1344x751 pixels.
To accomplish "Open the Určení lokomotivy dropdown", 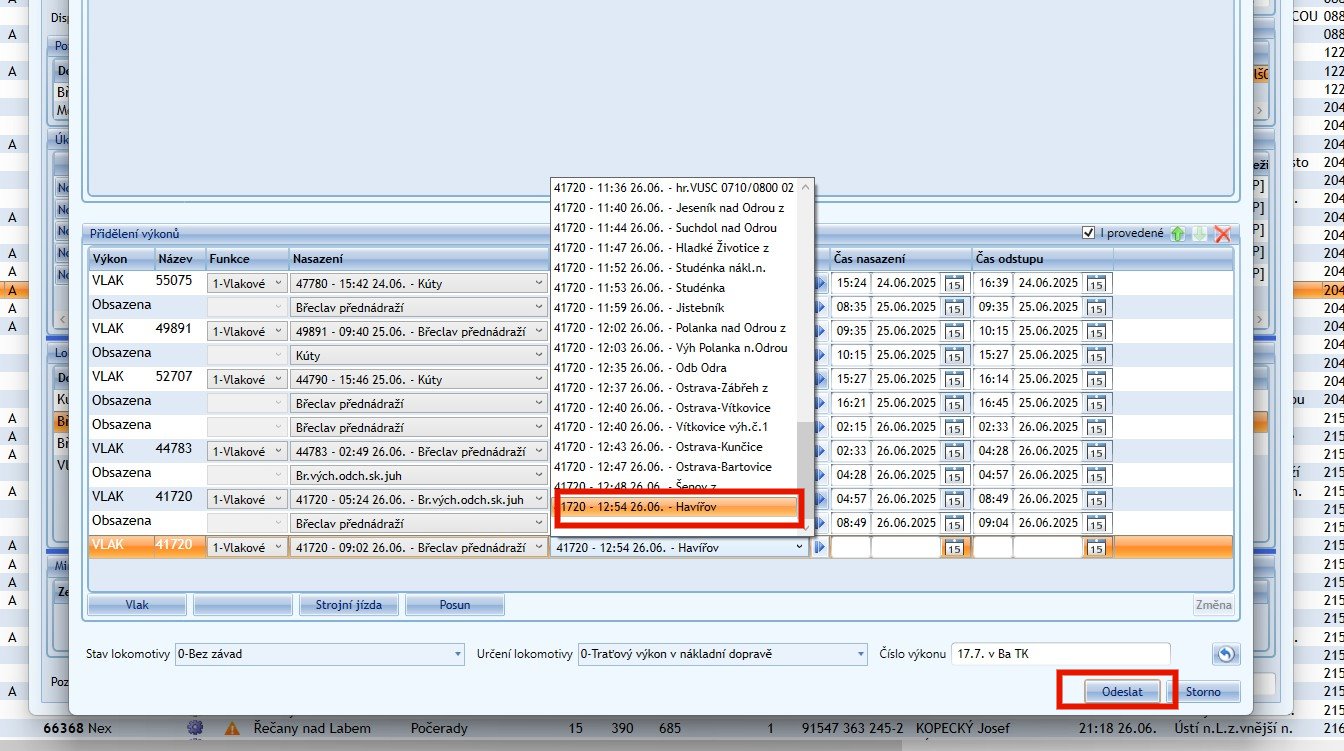I will click(859, 654).
